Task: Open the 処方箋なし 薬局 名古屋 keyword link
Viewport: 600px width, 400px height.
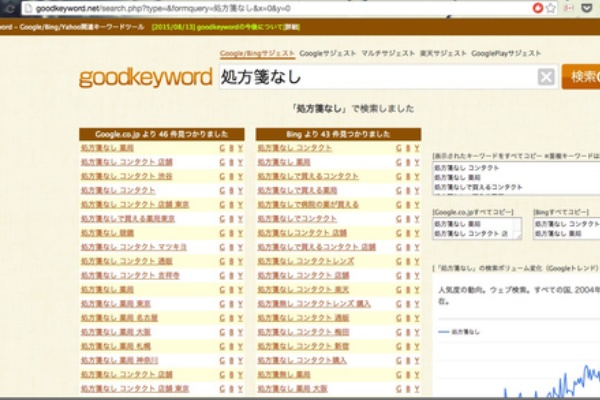Action: [x=119, y=318]
